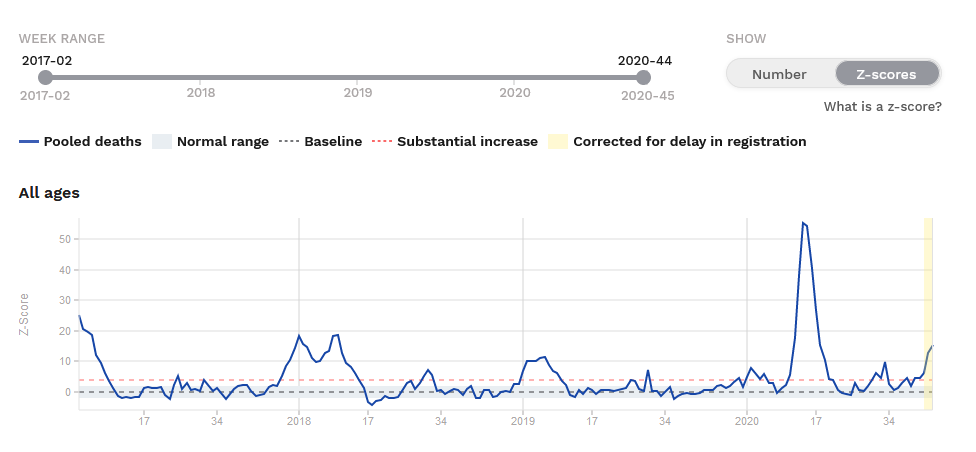The image size is (976, 452).
Task: Click the 2018 mark on week slider
Action: pos(201,93)
